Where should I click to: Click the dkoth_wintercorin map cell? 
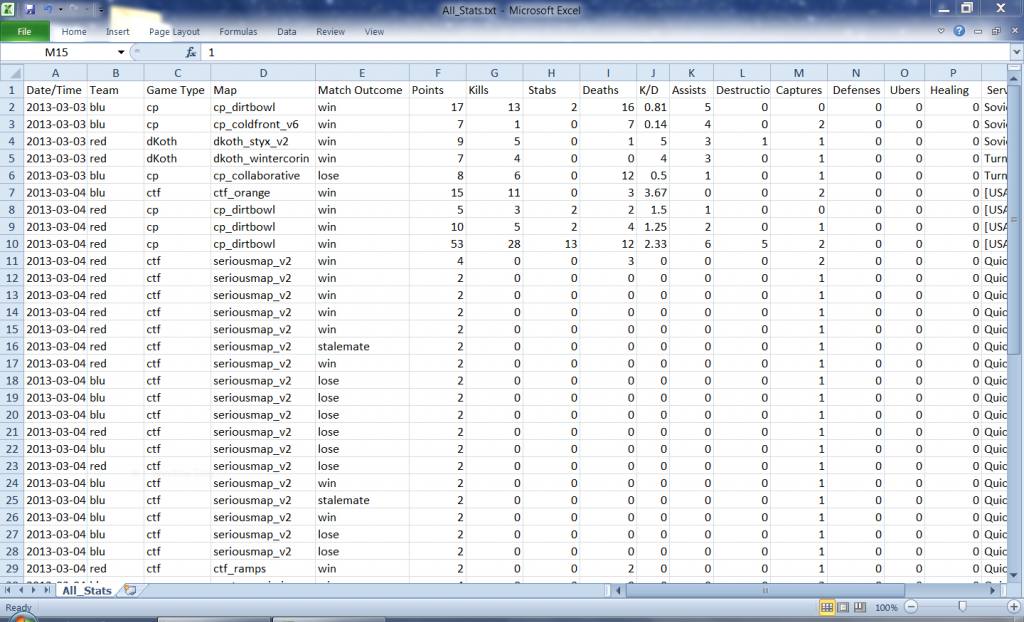tap(263, 158)
